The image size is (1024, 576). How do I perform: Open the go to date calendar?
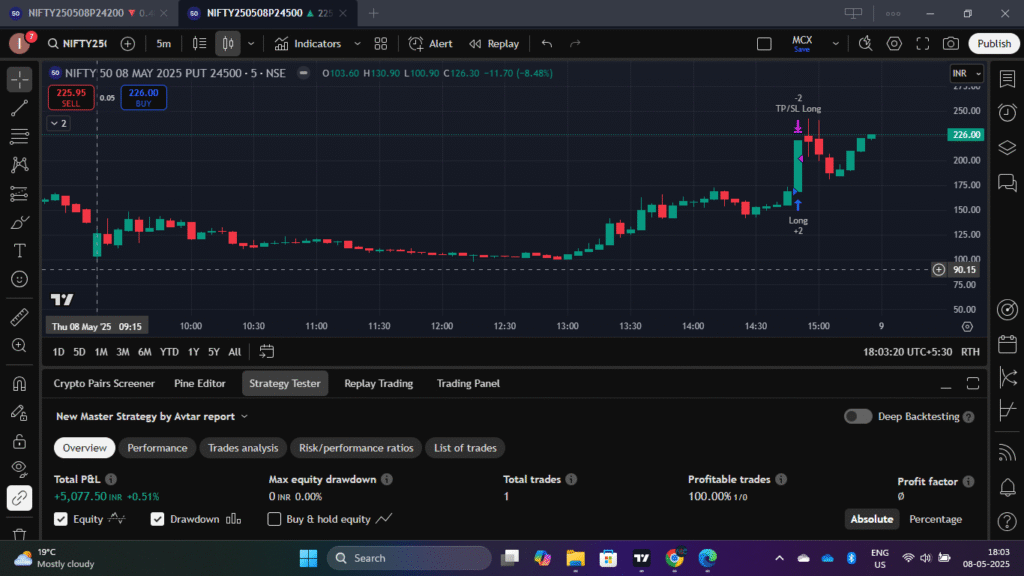[x=266, y=352]
